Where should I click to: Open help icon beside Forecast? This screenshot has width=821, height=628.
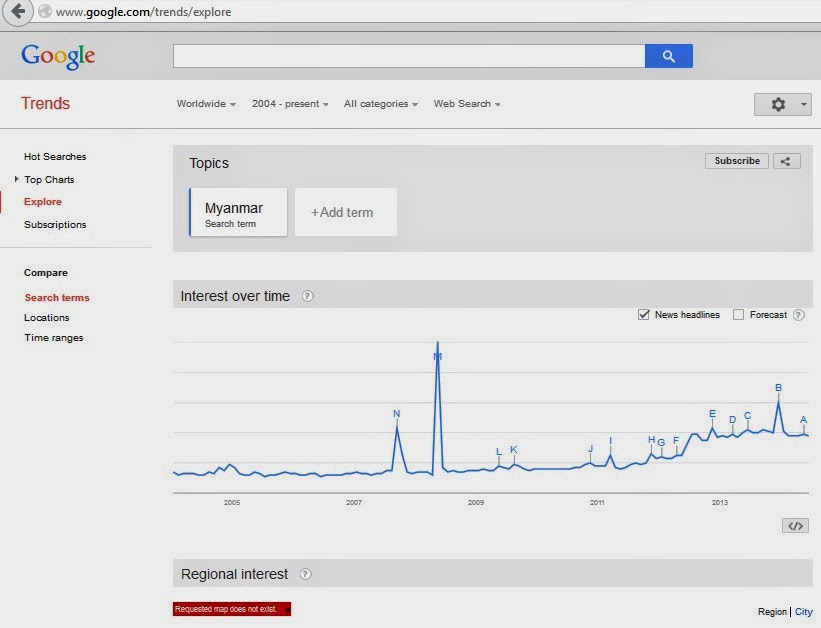(x=798, y=315)
